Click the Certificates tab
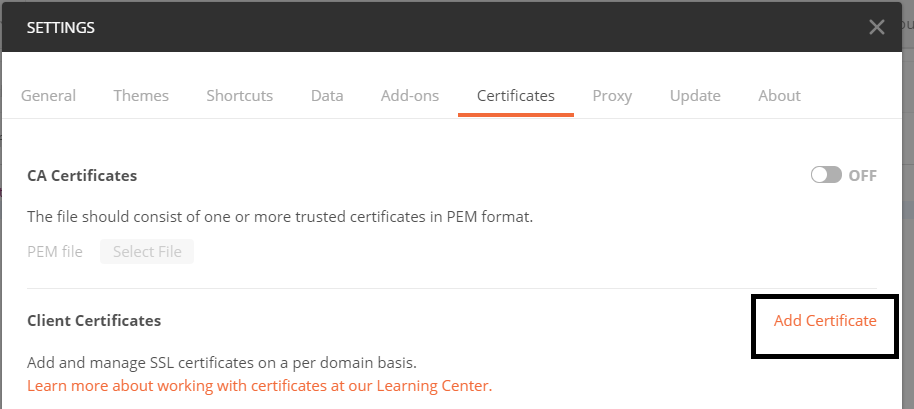This screenshot has width=914, height=409. [x=516, y=96]
